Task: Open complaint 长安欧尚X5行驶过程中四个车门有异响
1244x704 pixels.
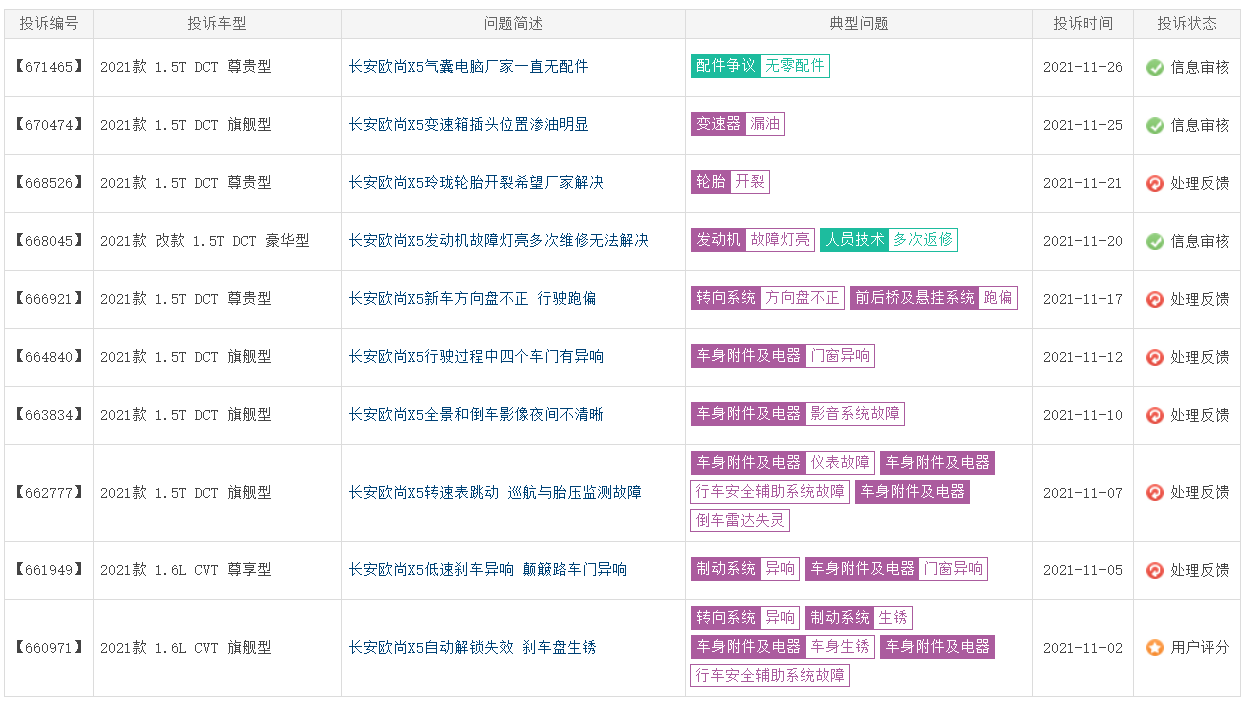Action: pyautogui.click(x=476, y=357)
